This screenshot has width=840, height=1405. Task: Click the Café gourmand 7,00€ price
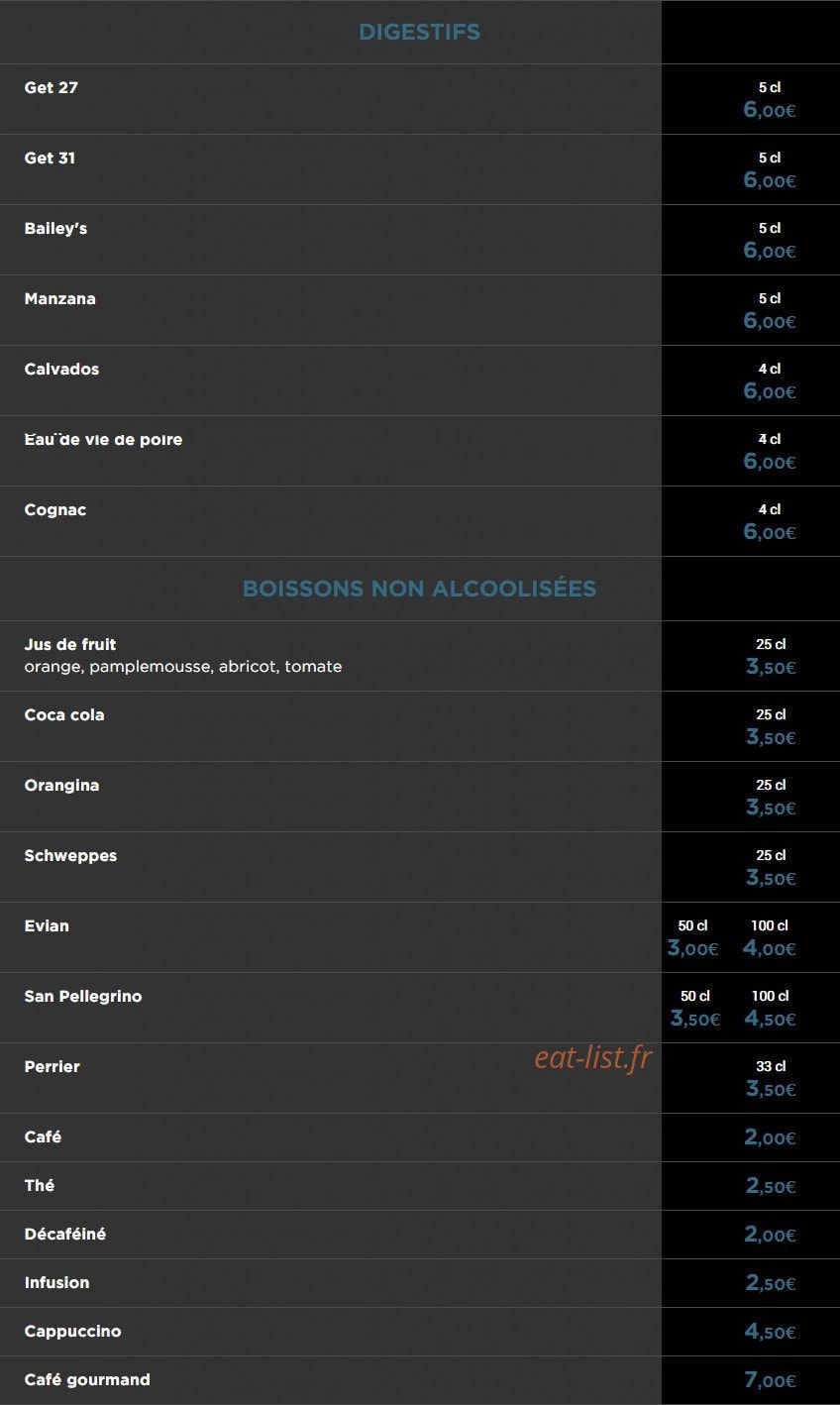[x=770, y=1380]
